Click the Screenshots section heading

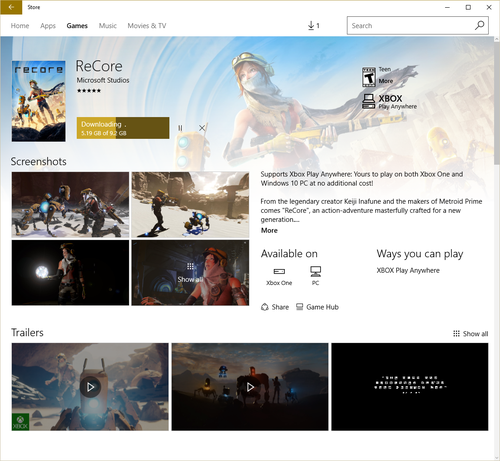click(39, 161)
